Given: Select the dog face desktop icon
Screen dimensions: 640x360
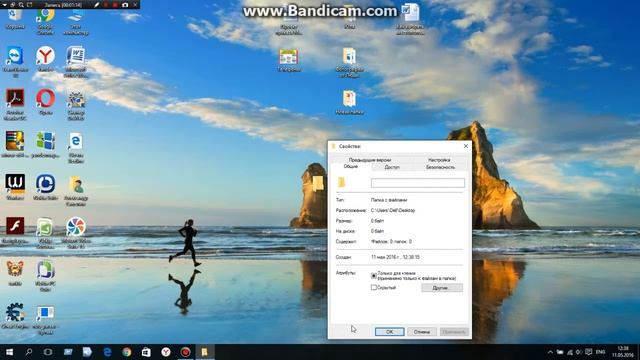Looking at the screenshot, I should (x=15, y=273).
